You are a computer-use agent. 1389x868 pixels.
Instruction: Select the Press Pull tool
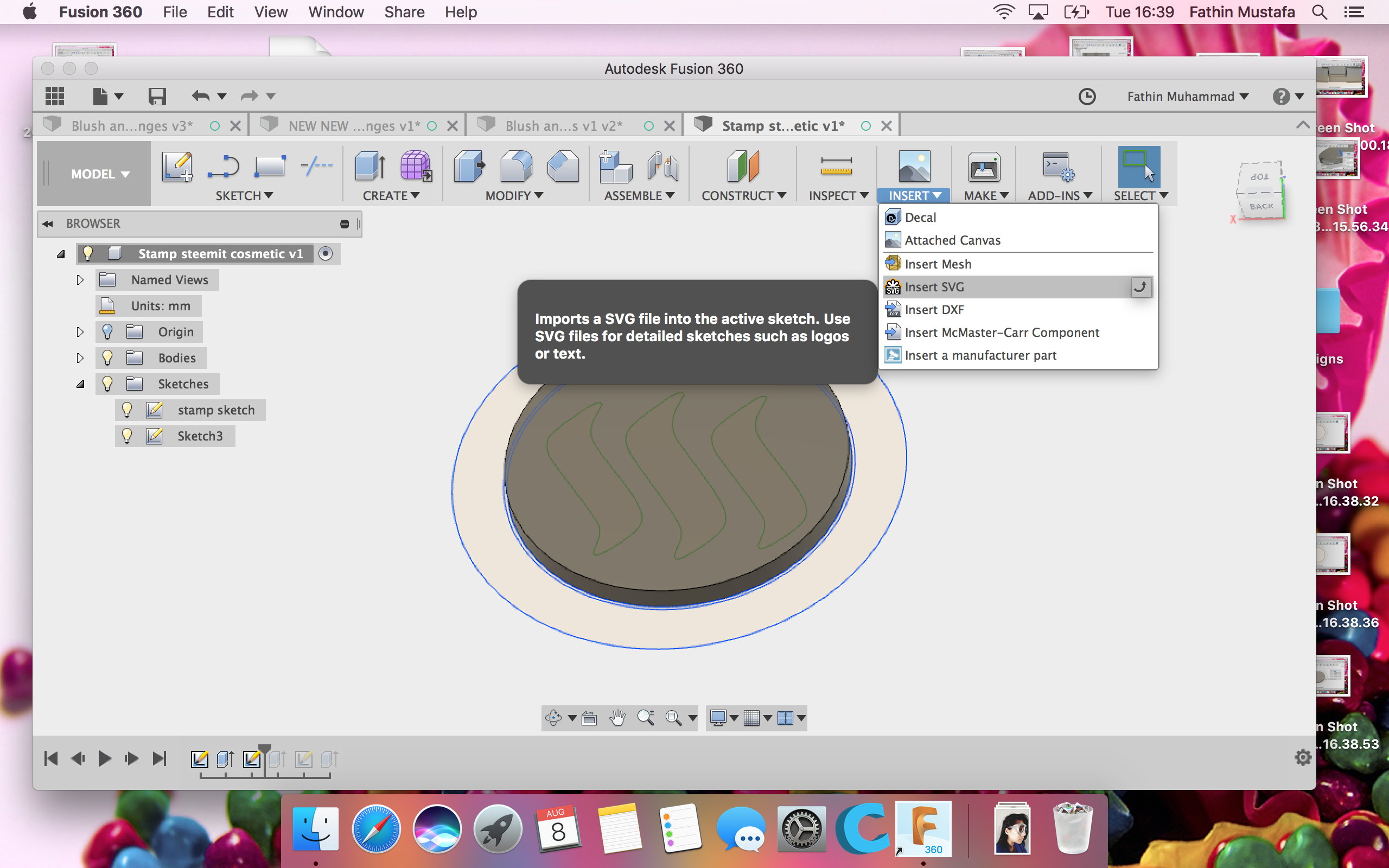[x=469, y=167]
